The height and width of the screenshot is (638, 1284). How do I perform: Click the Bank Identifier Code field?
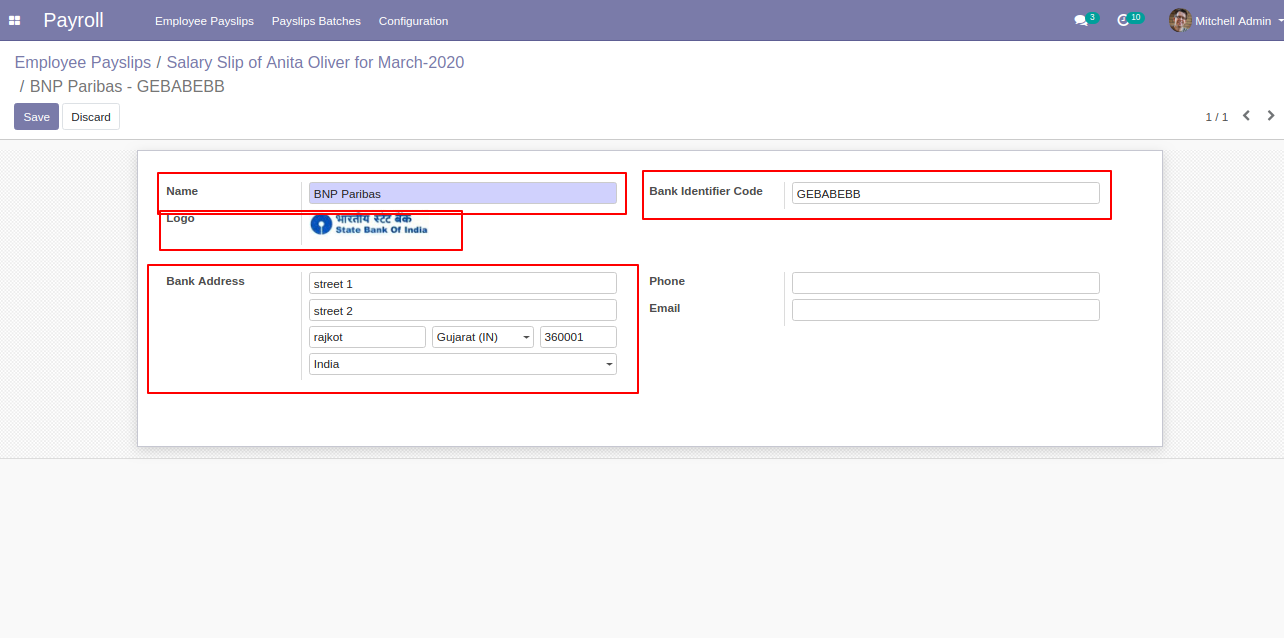946,194
